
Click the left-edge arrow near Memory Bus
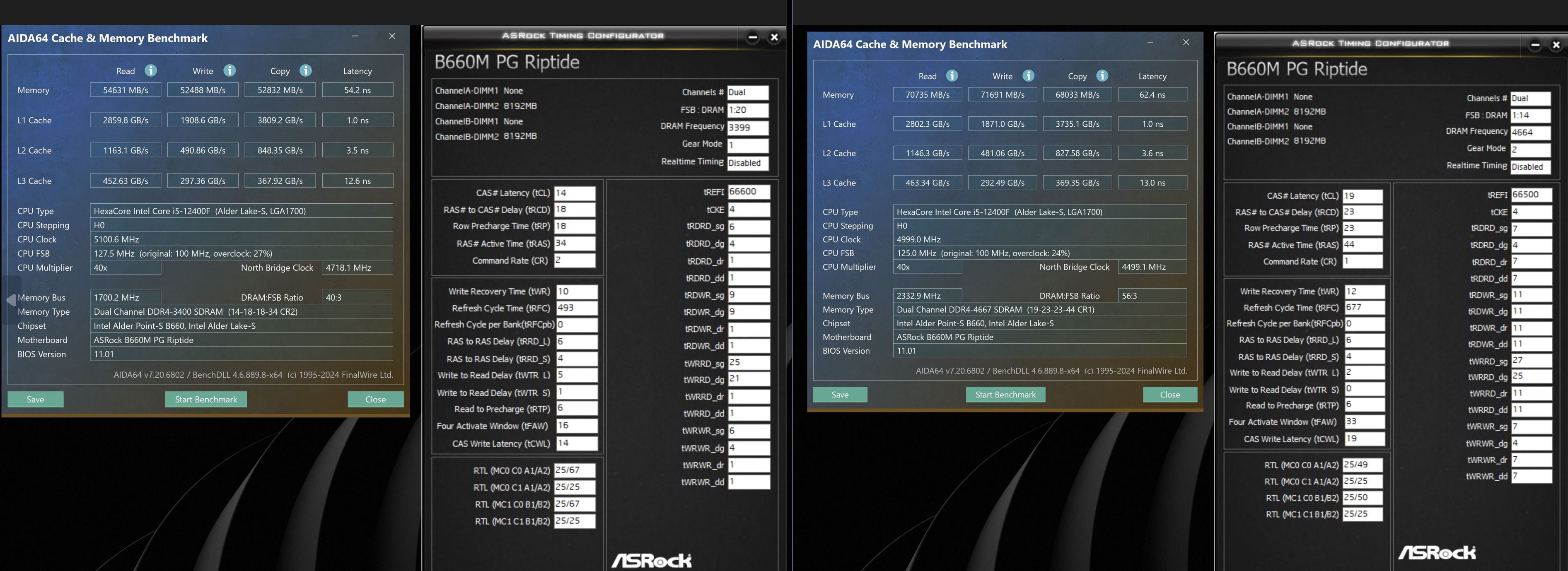point(10,300)
